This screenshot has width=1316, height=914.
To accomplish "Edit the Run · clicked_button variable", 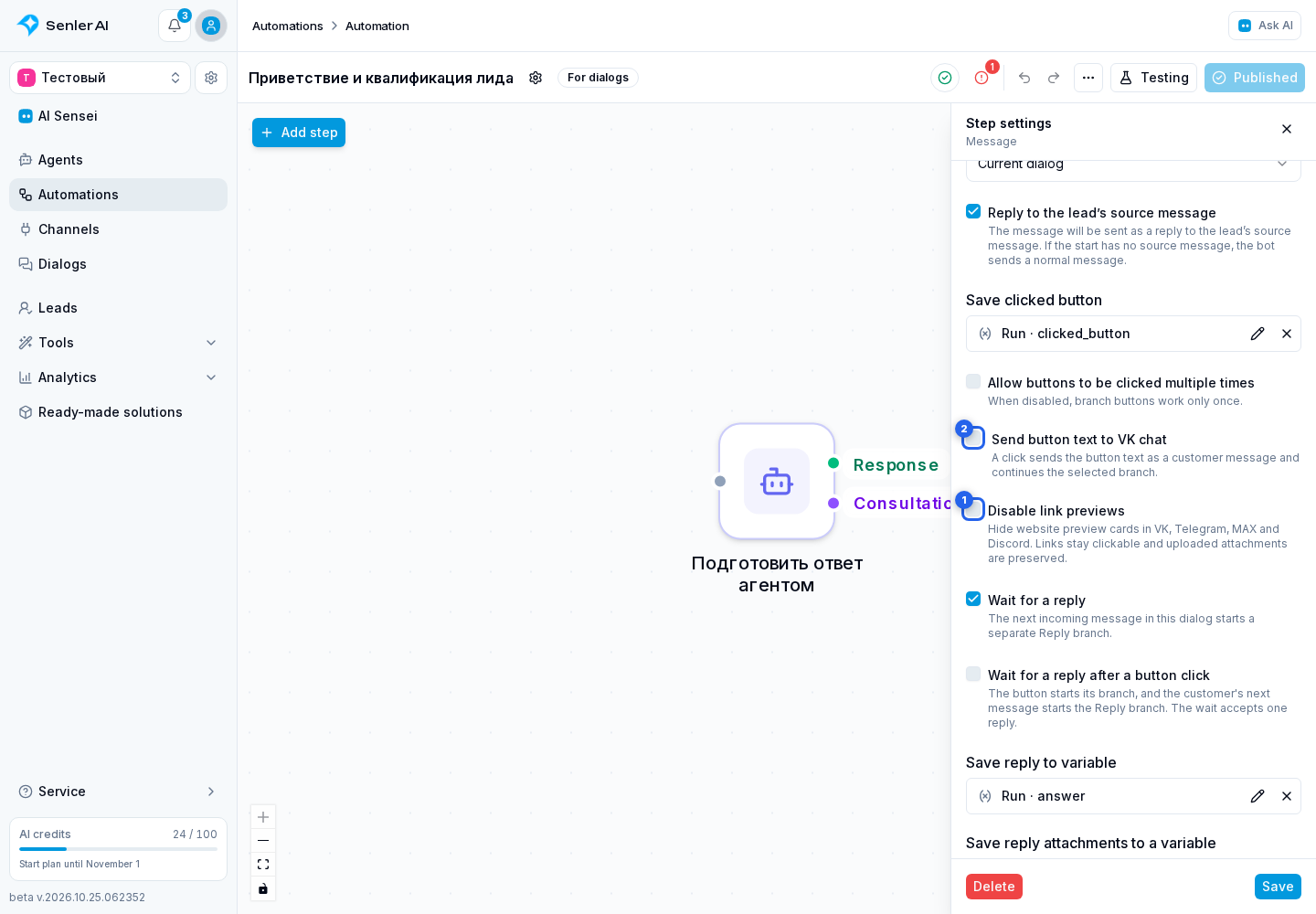I will pyautogui.click(x=1258, y=334).
